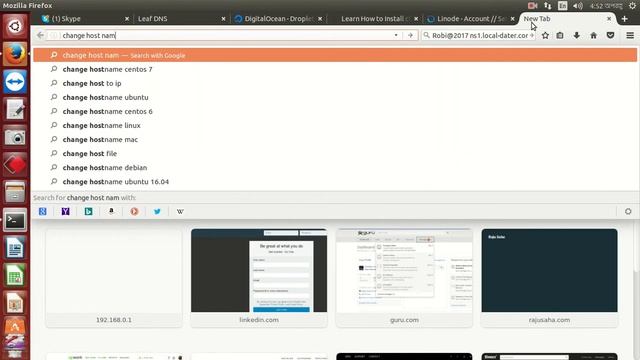Open TeamViewer from launcher

15,82
